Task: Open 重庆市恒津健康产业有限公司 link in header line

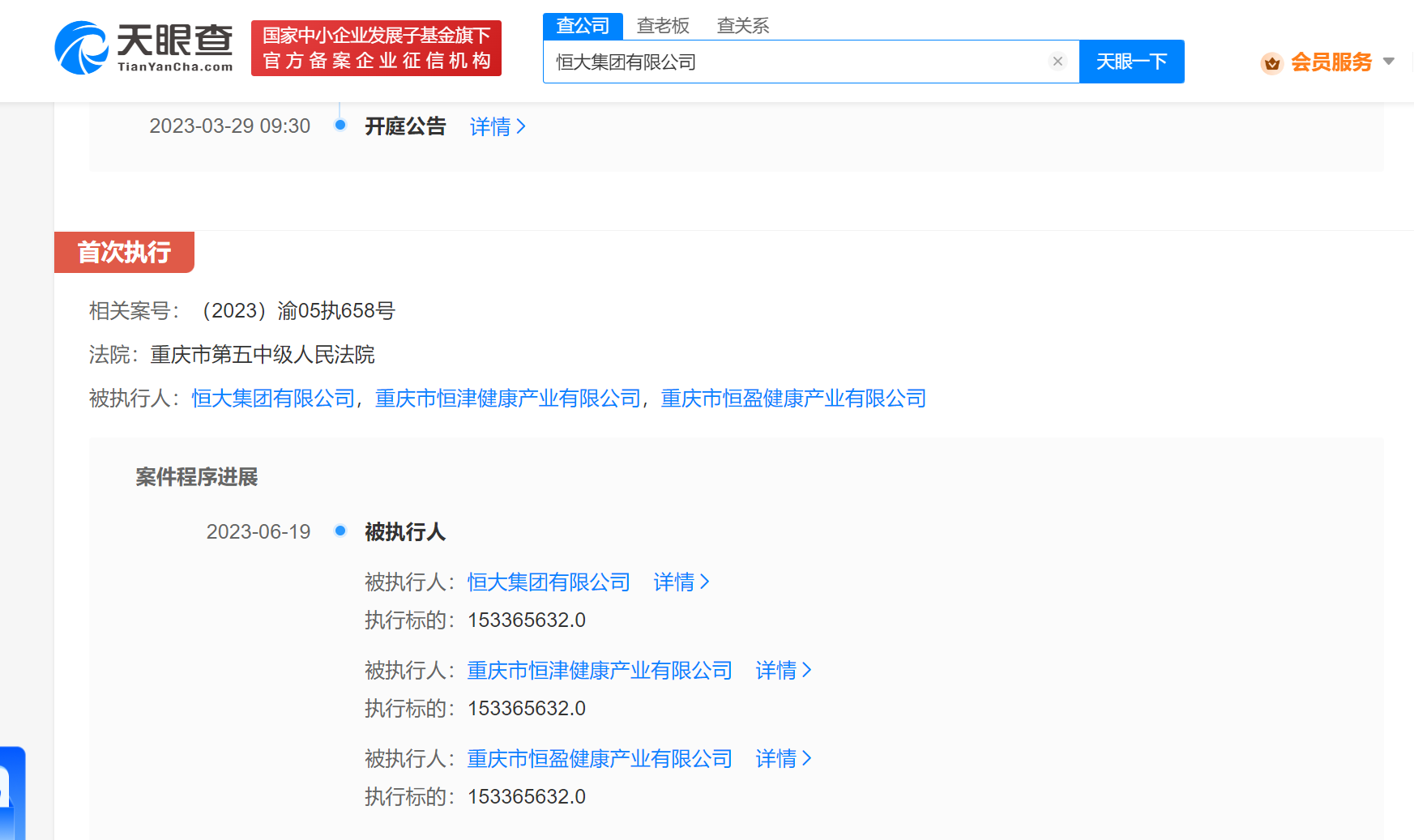Action: coord(507,399)
